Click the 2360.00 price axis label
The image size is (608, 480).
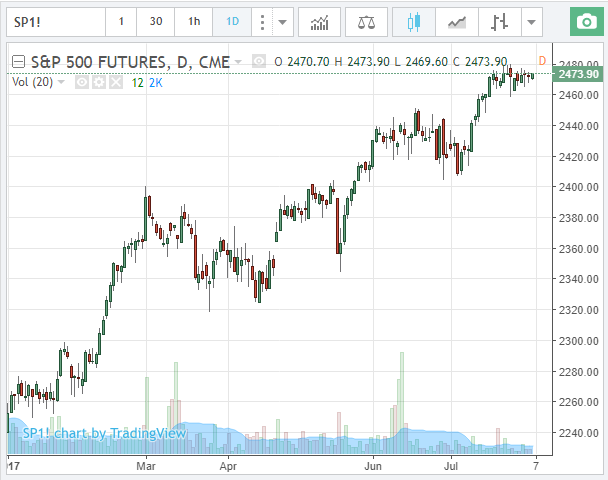pyautogui.click(x=579, y=249)
